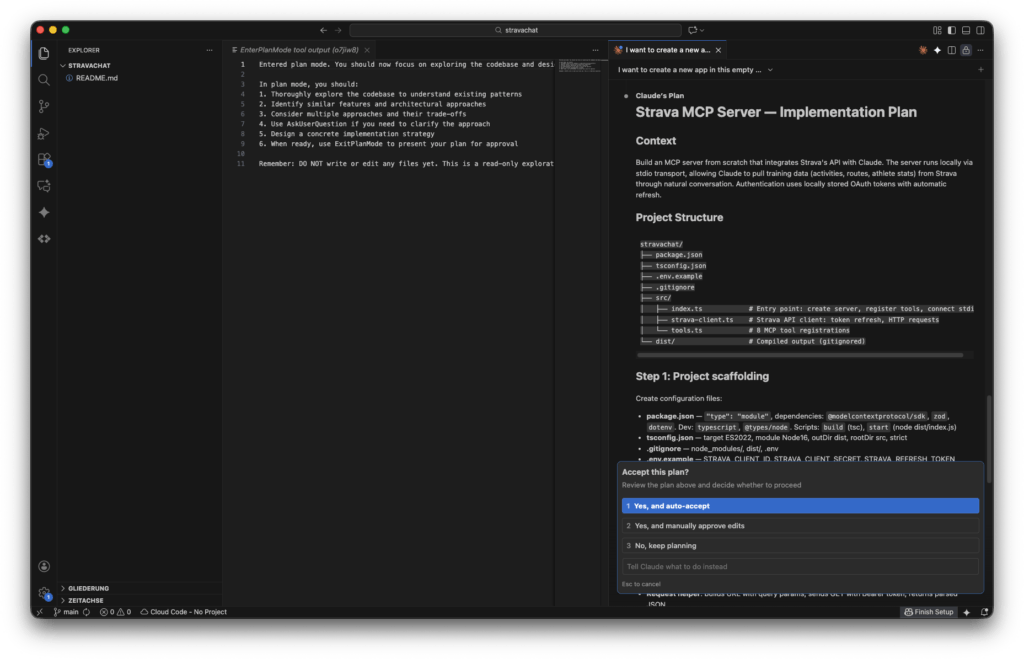Click the stravachat command center search box
1024x659 pixels.
click(x=515, y=30)
